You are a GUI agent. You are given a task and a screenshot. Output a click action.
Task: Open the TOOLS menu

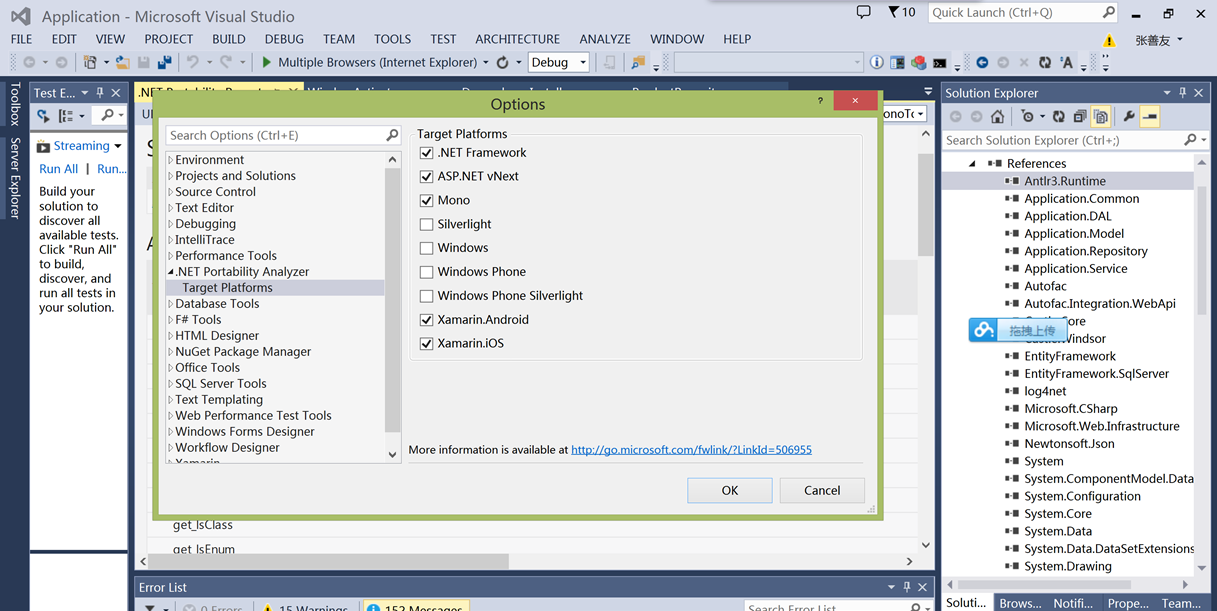(x=392, y=39)
